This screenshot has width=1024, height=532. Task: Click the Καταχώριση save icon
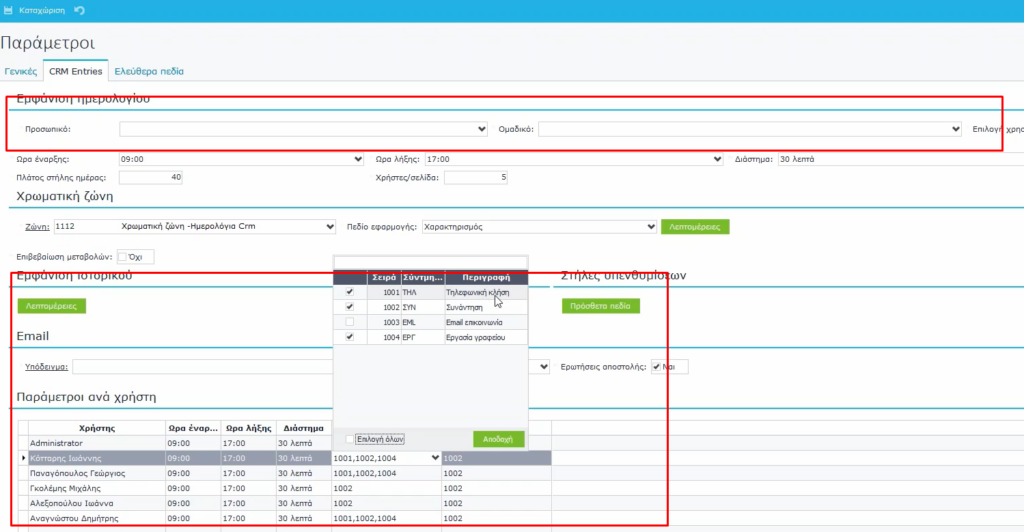click(8, 10)
